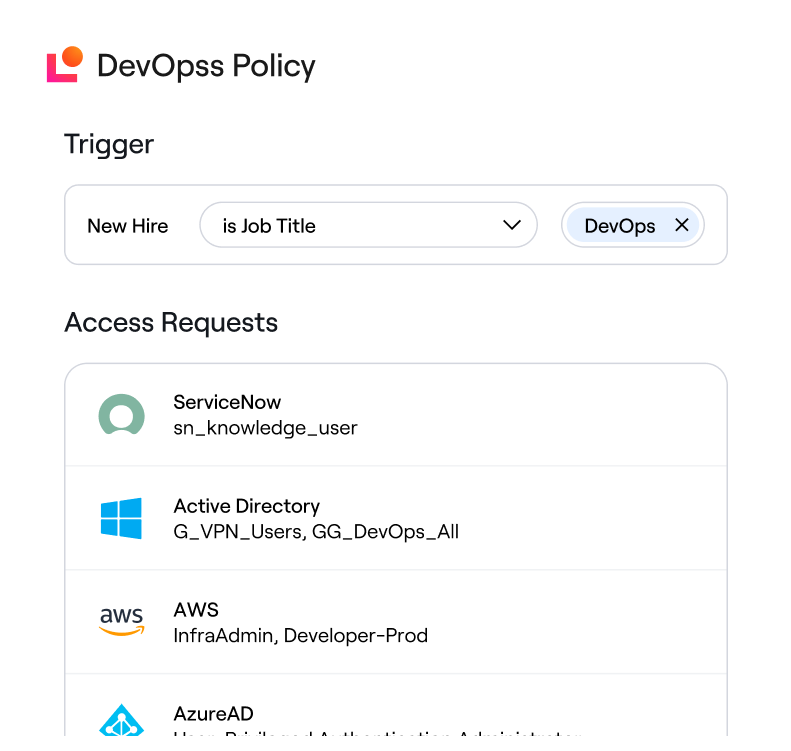
Task: Click 'G_VPN_Users, GG_DevOps_All' groups text
Action: coord(316,532)
